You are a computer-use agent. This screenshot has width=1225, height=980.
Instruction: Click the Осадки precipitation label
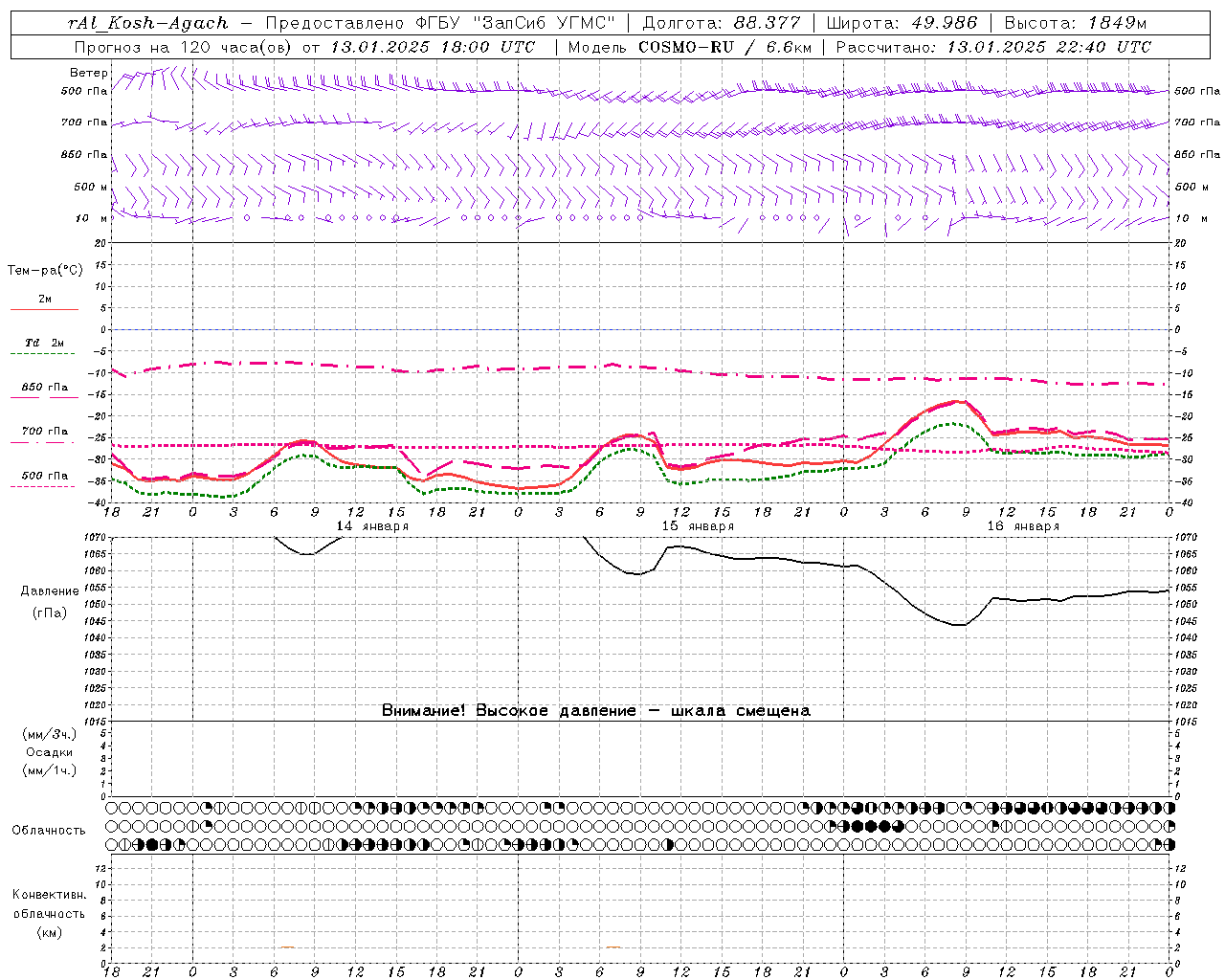[50, 752]
